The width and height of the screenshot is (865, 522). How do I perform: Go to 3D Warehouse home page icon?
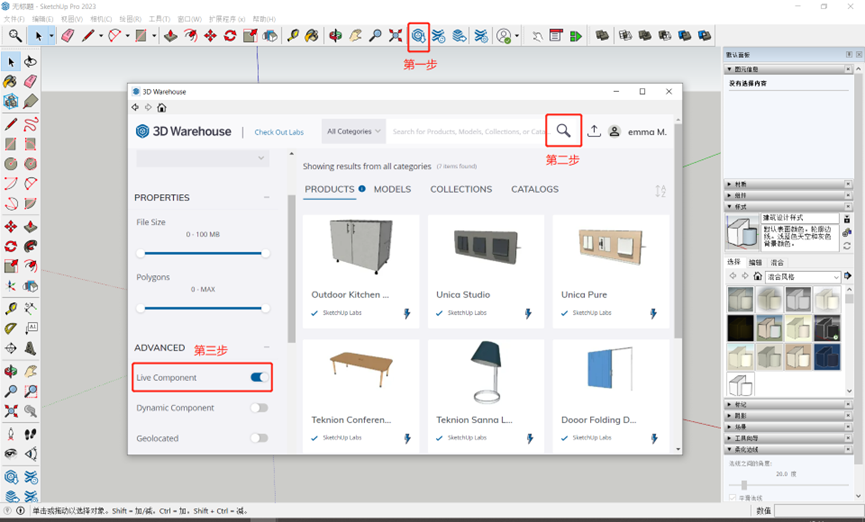click(162, 108)
